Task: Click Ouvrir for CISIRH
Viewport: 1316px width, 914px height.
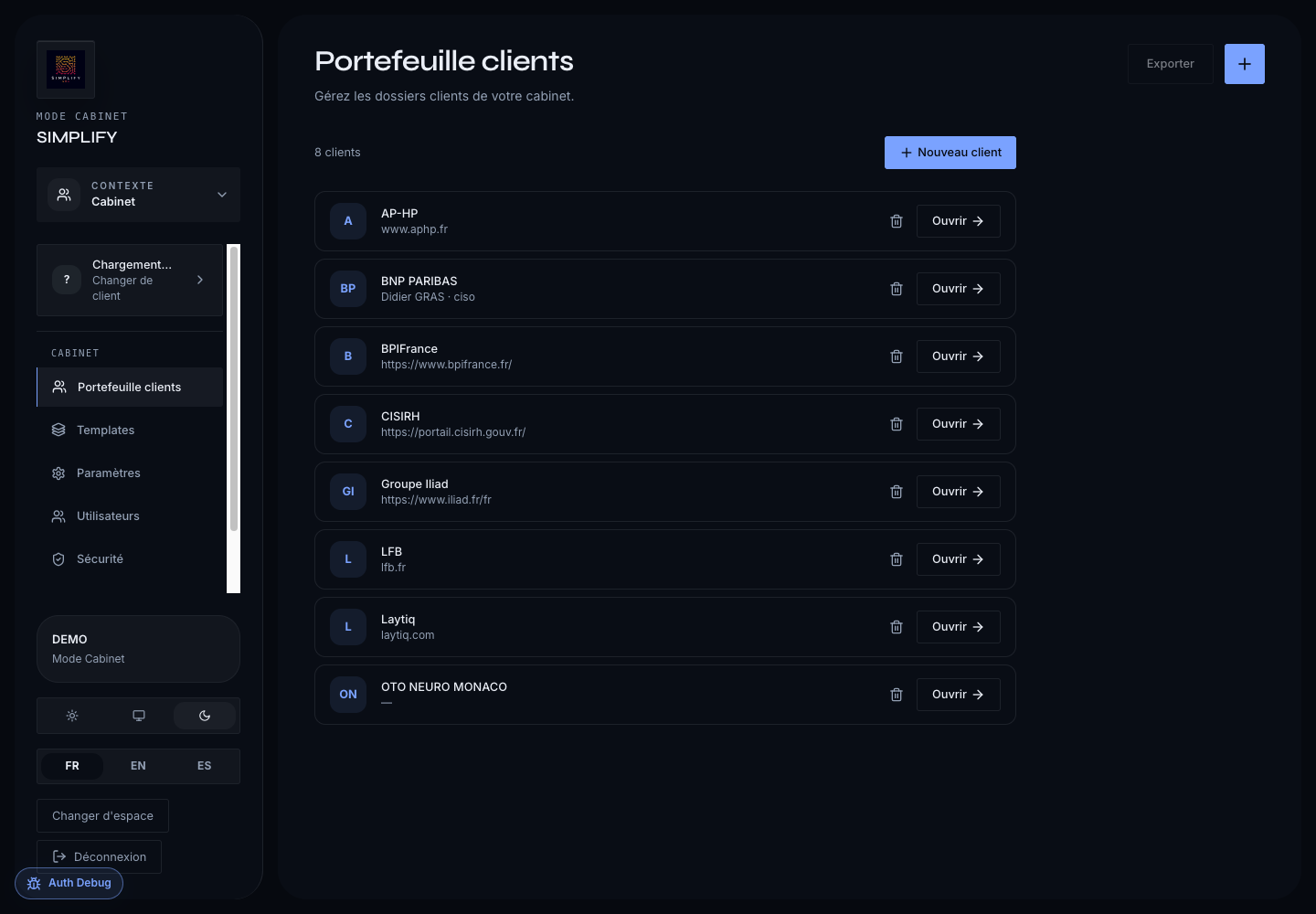Action: [x=959, y=424]
